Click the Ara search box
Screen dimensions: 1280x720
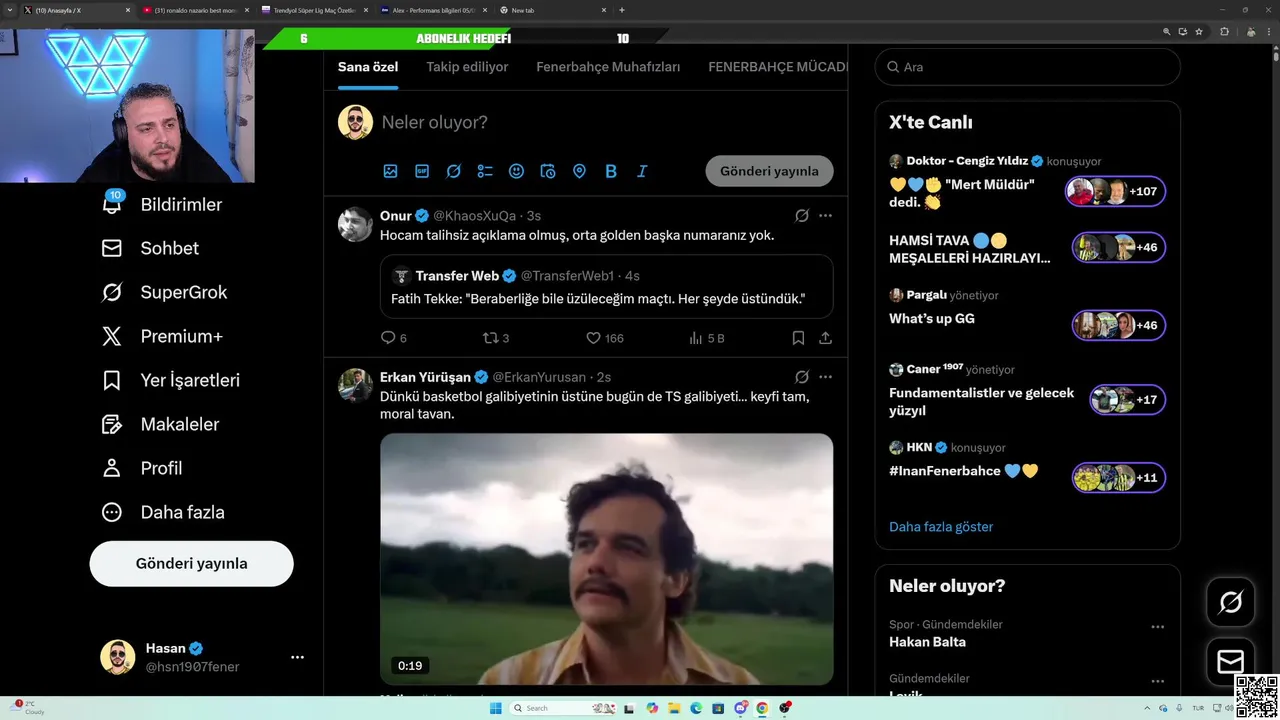click(1028, 67)
